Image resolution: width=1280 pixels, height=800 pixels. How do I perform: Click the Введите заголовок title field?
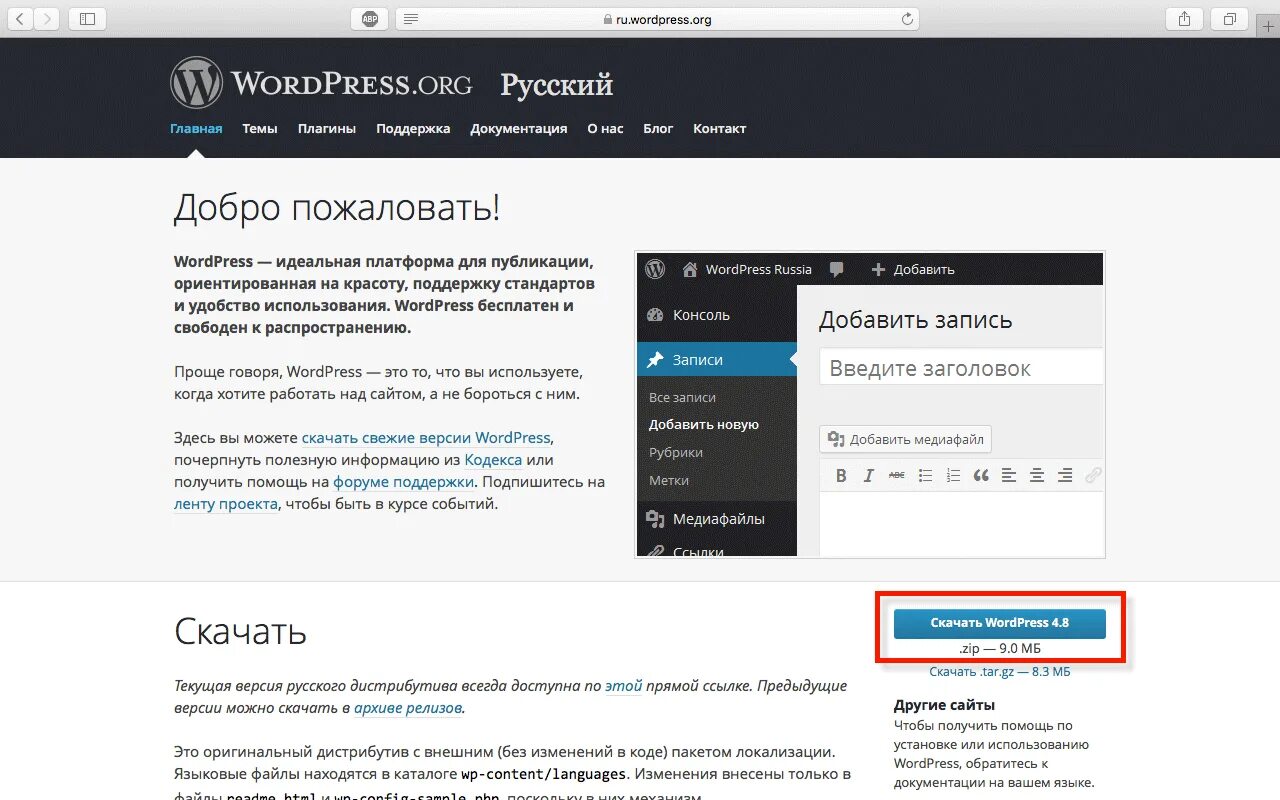(961, 367)
